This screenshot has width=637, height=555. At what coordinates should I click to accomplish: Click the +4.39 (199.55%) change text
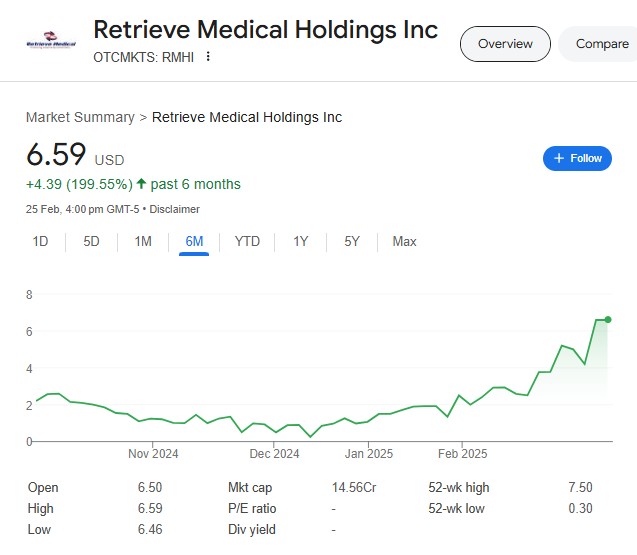click(x=79, y=184)
